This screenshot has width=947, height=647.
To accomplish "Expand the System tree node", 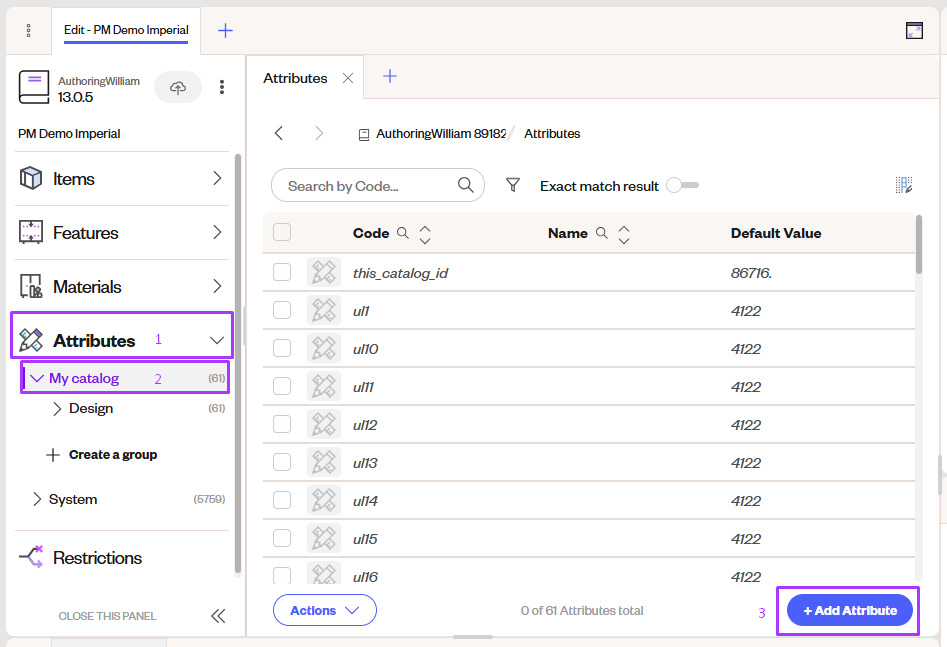I will tap(37, 499).
